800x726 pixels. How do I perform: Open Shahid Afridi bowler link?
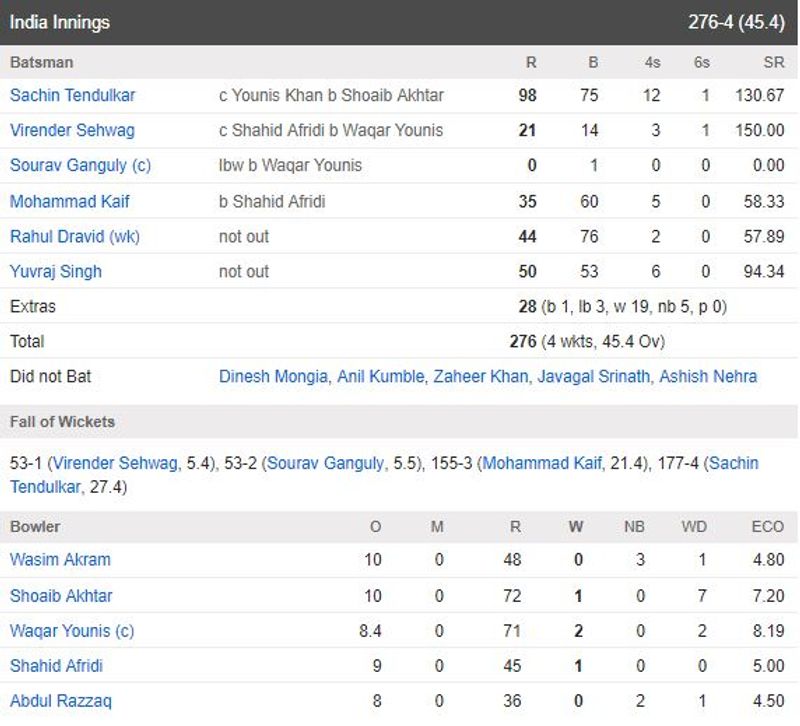pyautogui.click(x=56, y=666)
